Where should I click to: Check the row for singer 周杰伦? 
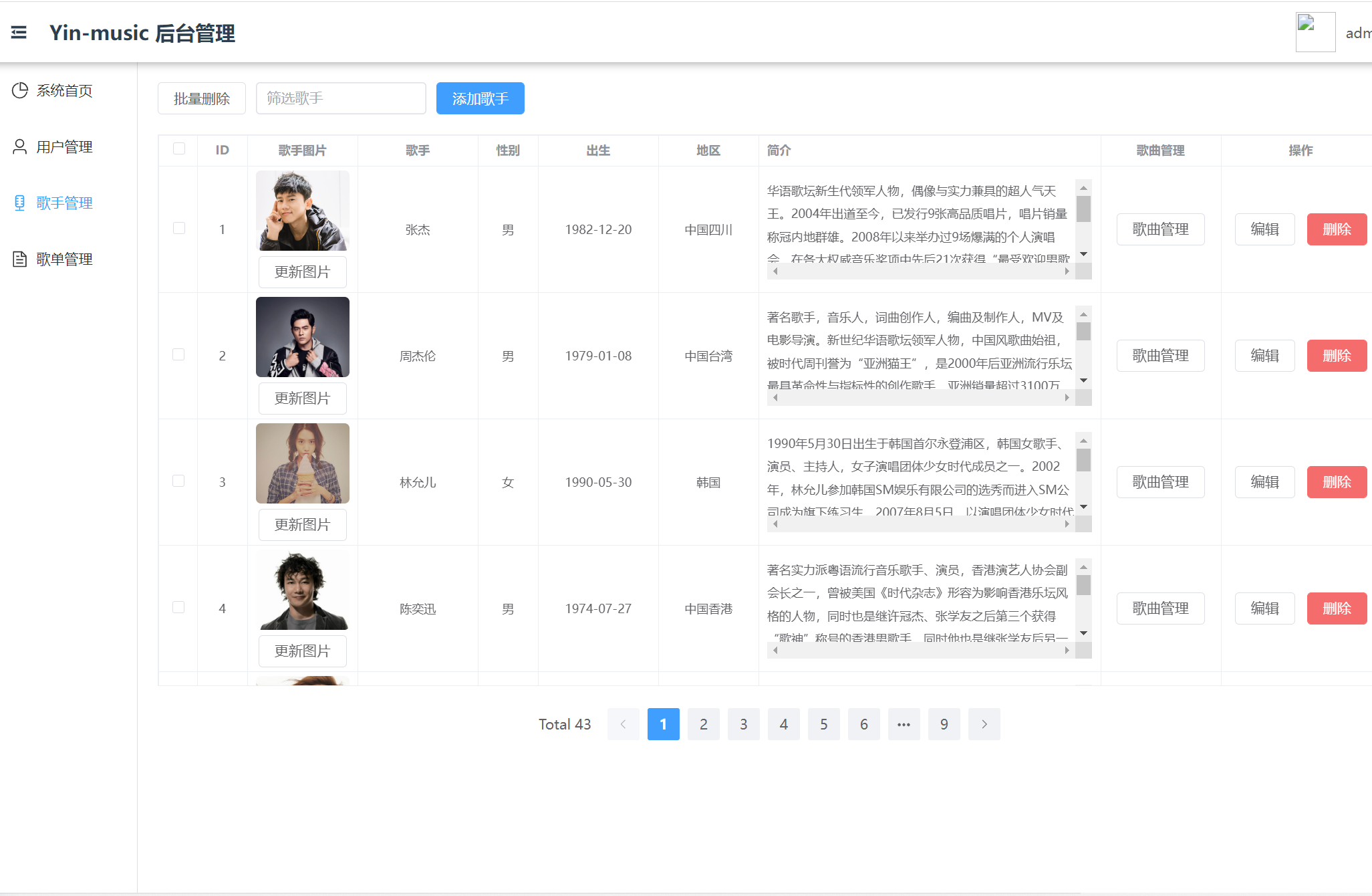(178, 354)
